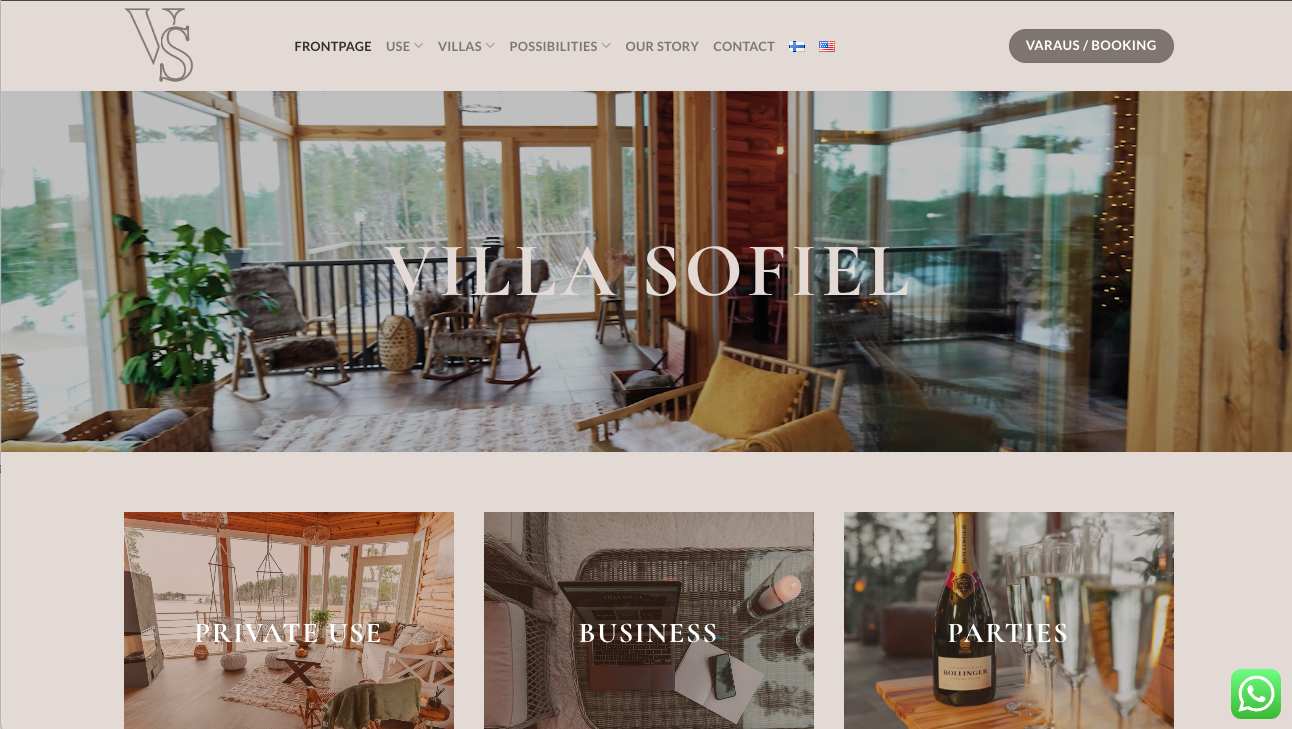Expand the USE dropdown chevron
The width and height of the screenshot is (1292, 729).
(419, 46)
